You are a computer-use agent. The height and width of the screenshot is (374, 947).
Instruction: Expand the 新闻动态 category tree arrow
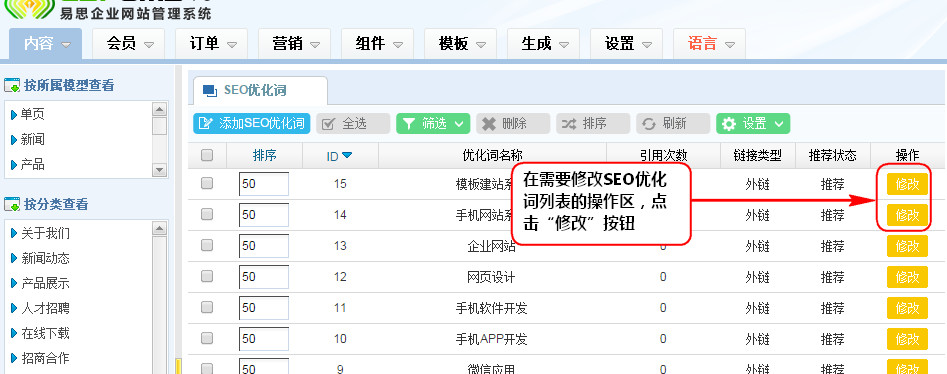click(14, 259)
